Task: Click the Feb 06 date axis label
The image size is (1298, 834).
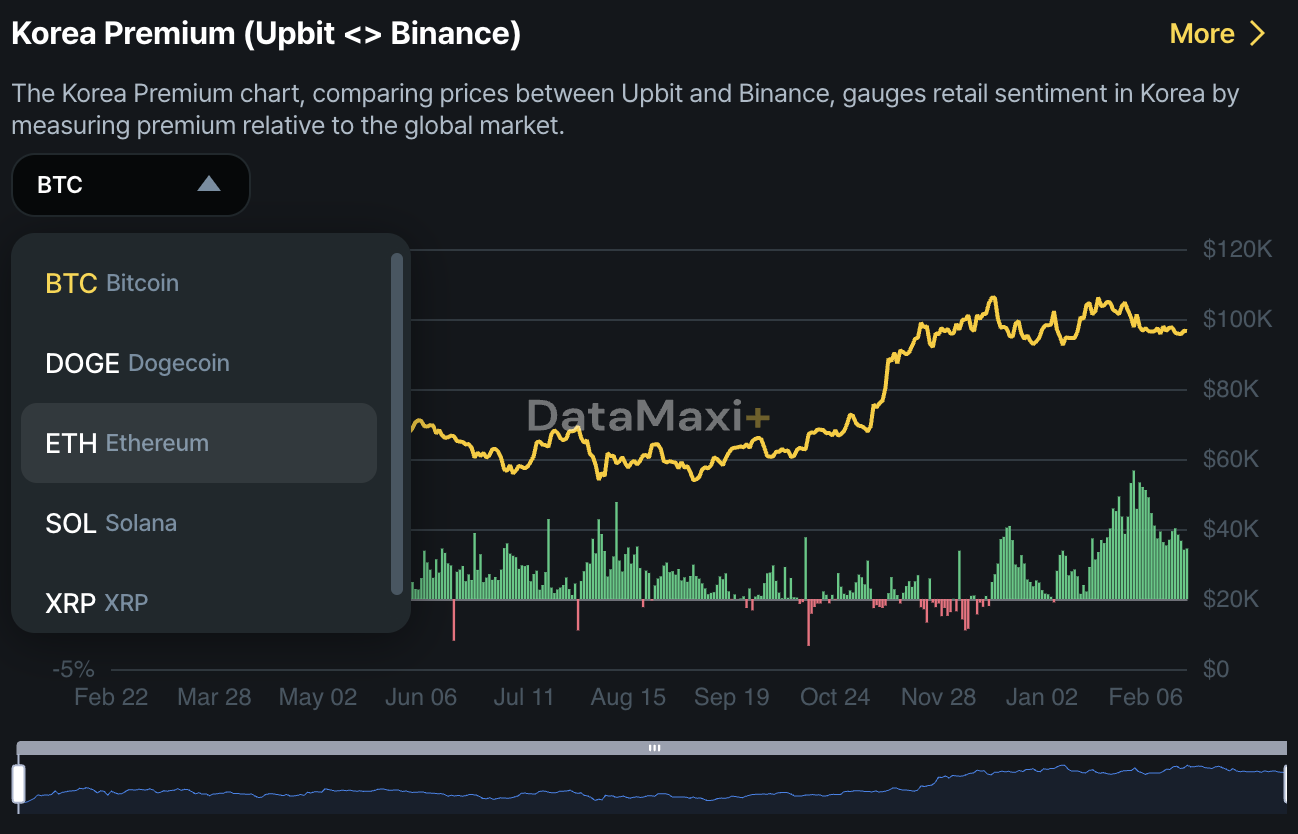Action: click(x=1144, y=697)
